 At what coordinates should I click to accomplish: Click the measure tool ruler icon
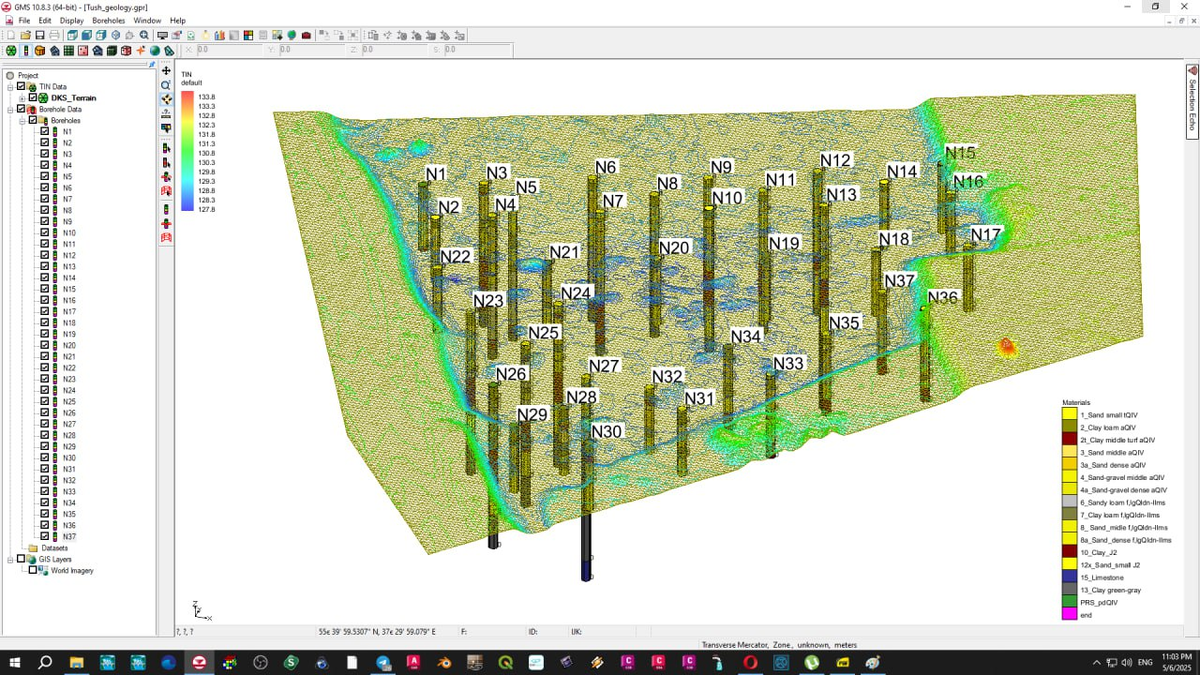(x=166, y=113)
